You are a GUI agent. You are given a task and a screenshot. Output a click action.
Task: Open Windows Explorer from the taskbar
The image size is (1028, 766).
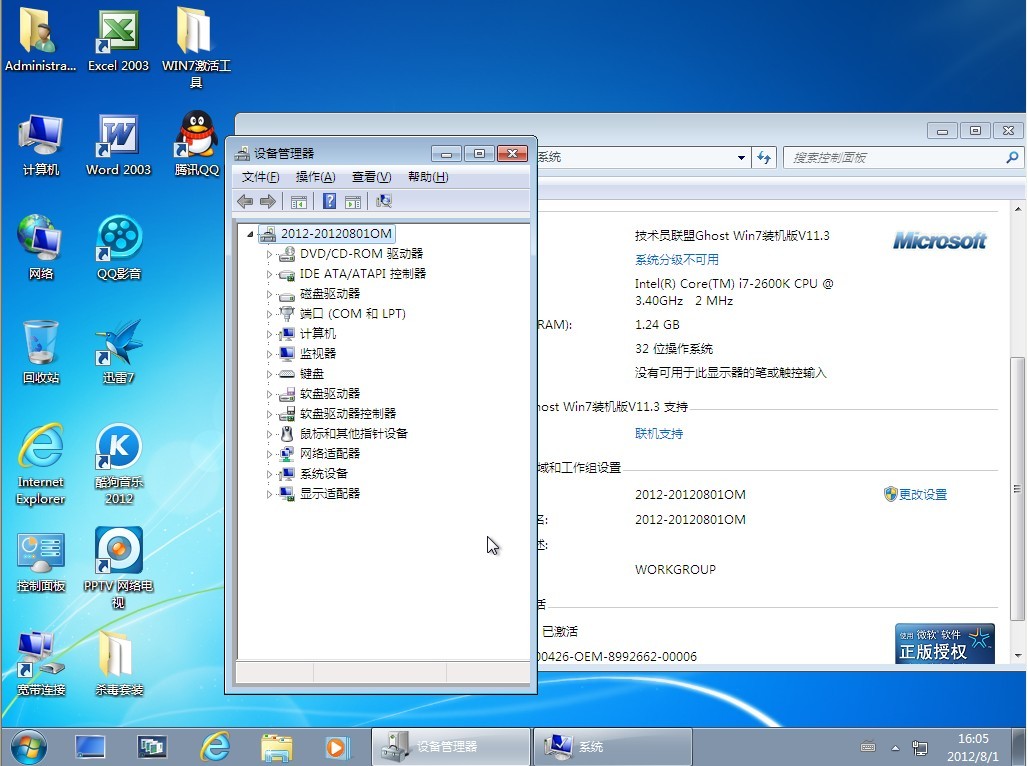[277, 747]
